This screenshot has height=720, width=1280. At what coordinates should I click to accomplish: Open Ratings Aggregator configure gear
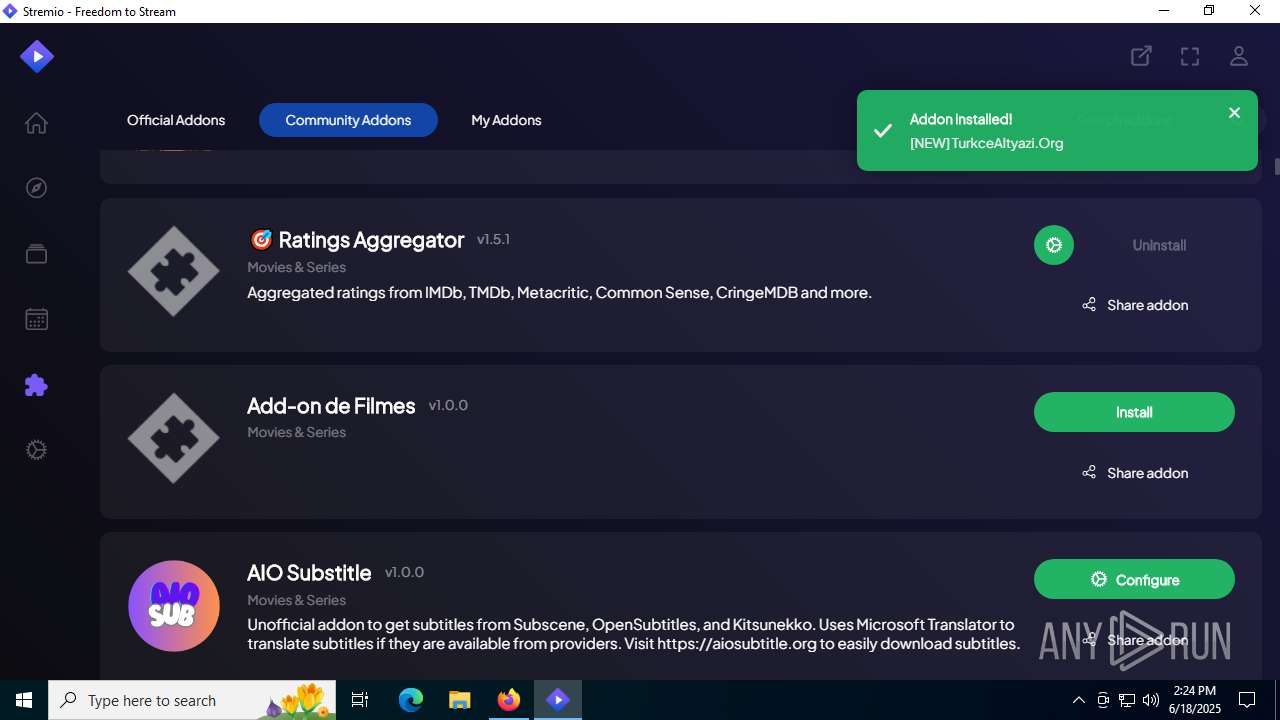[x=1053, y=245]
